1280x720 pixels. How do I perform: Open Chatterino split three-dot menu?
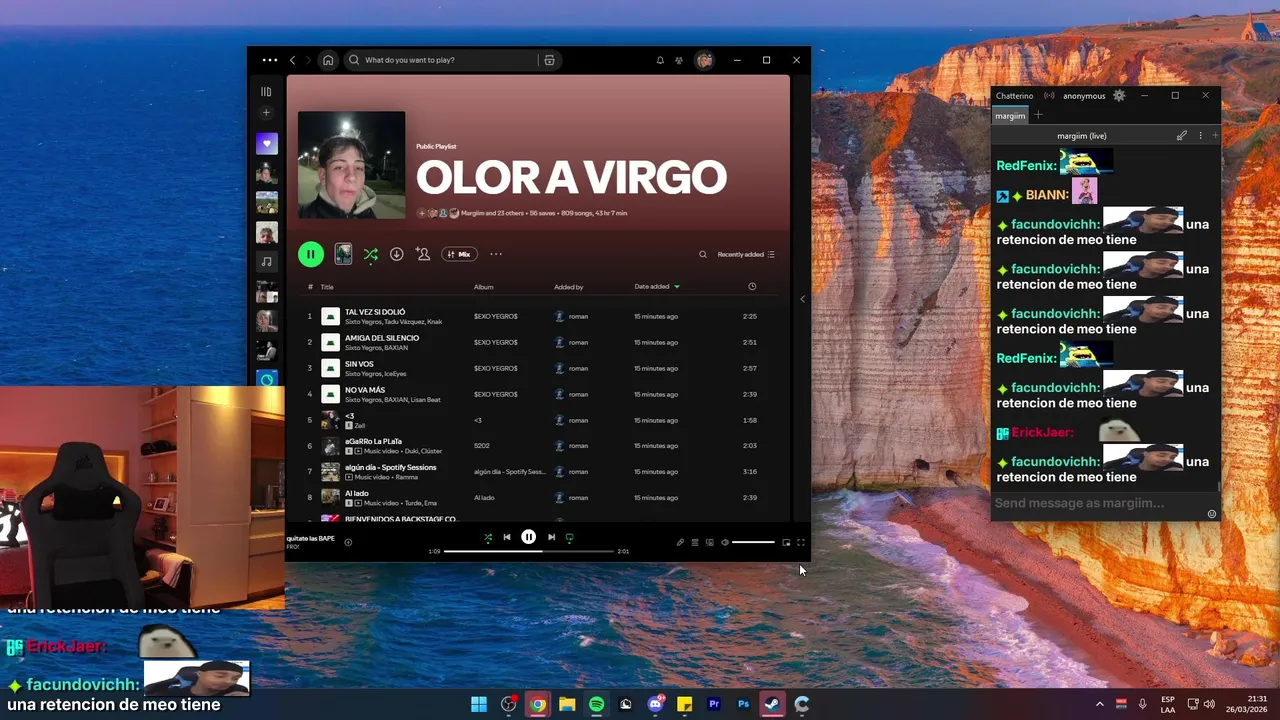point(1200,135)
